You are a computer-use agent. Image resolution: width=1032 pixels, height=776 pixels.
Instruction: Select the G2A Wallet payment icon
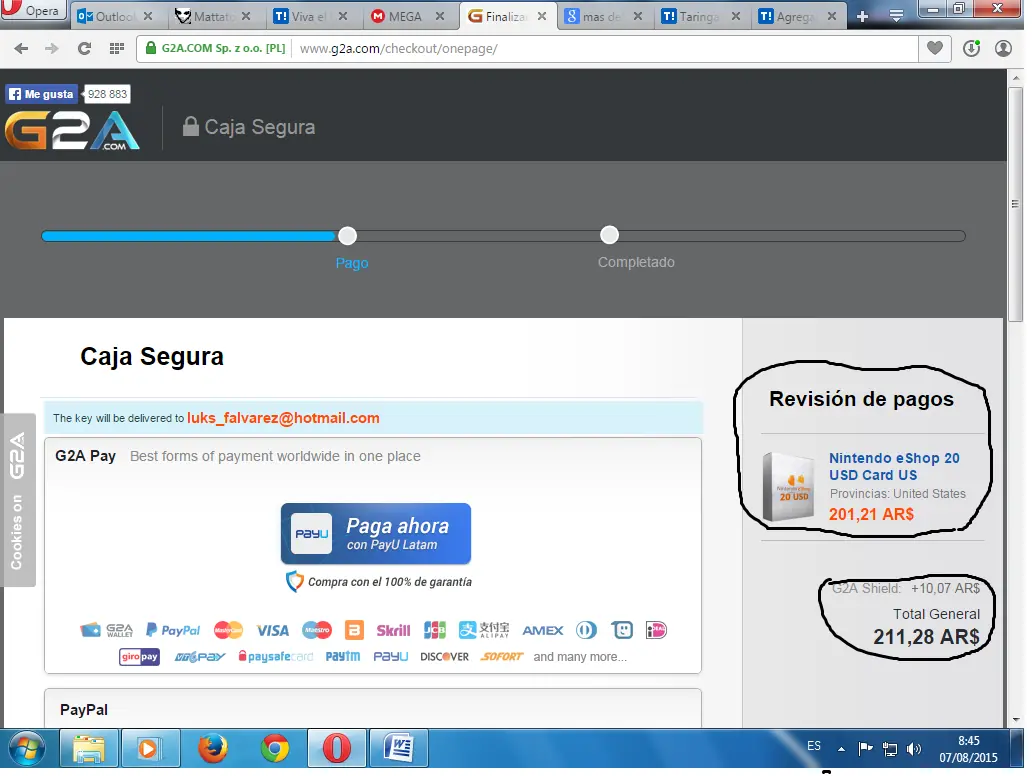pyautogui.click(x=107, y=631)
